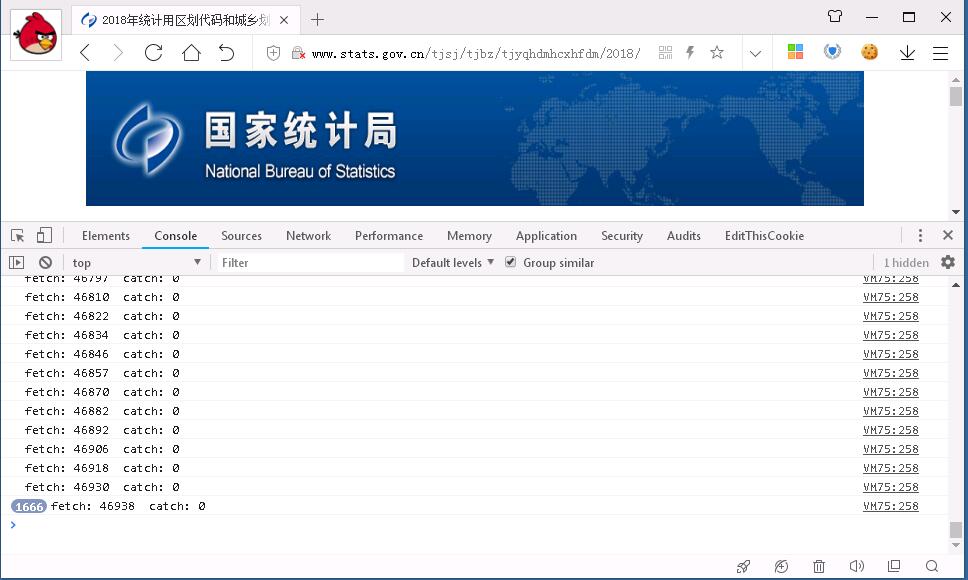Screen dimensions: 968x580
Task: Open a new tab with plus button
Action: pos(317,20)
